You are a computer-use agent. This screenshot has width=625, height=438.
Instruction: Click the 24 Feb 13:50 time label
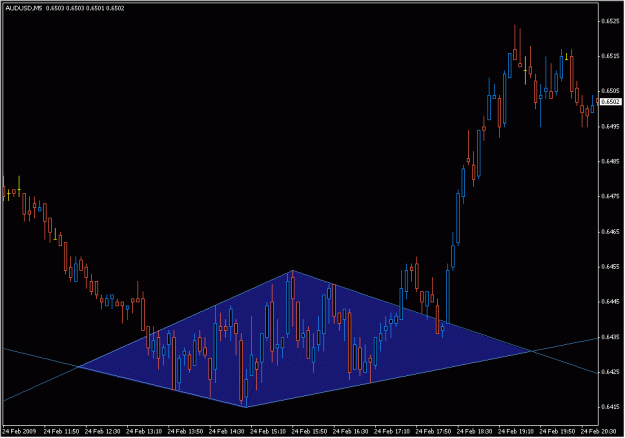185,432
